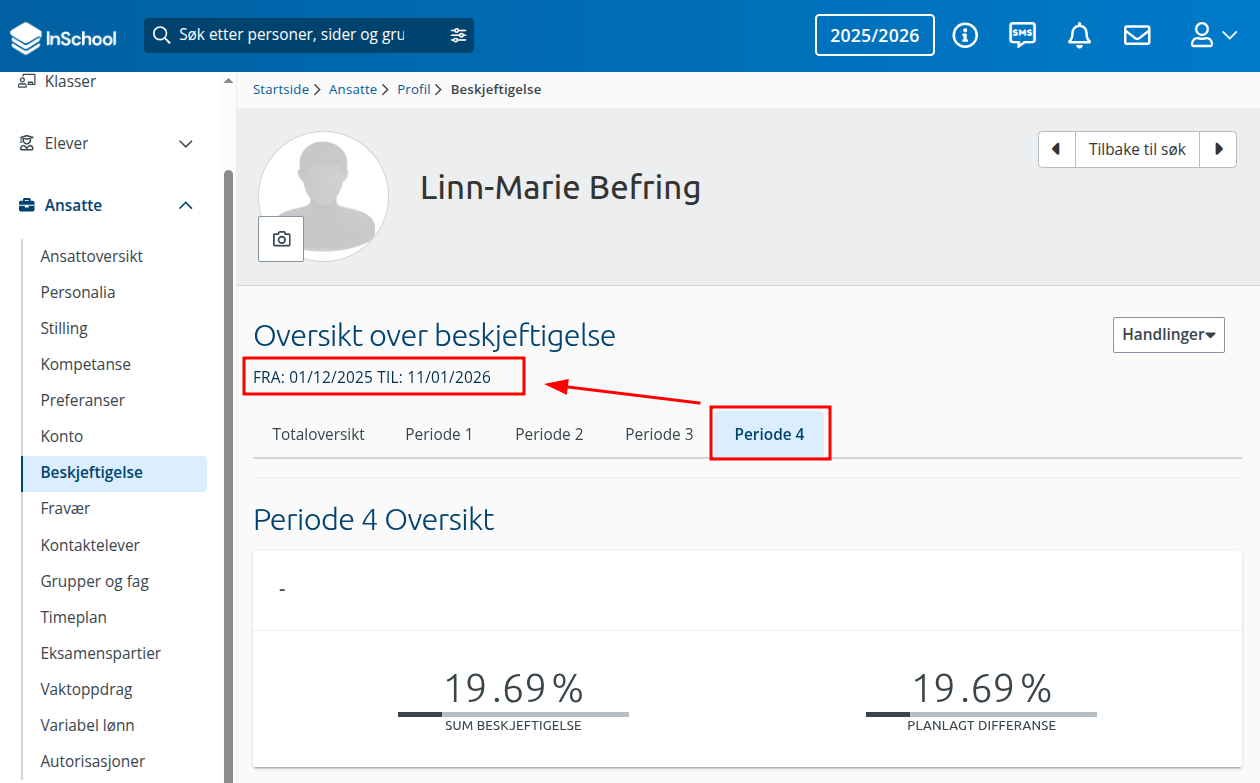Open Kompetanse in sidebar

coord(86,364)
